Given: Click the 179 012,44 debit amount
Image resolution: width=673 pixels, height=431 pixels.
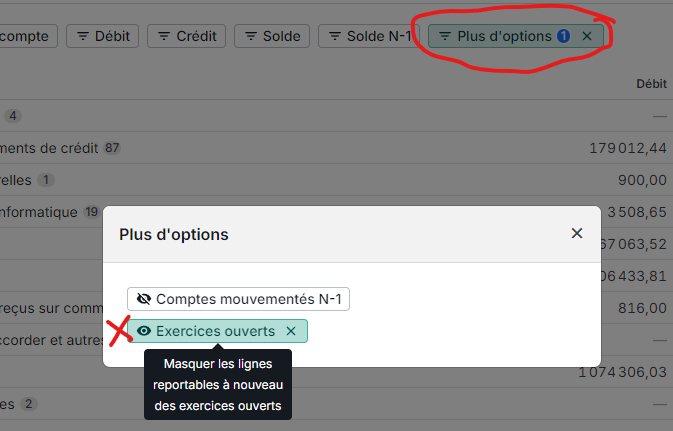Looking at the screenshot, I should (628, 148).
